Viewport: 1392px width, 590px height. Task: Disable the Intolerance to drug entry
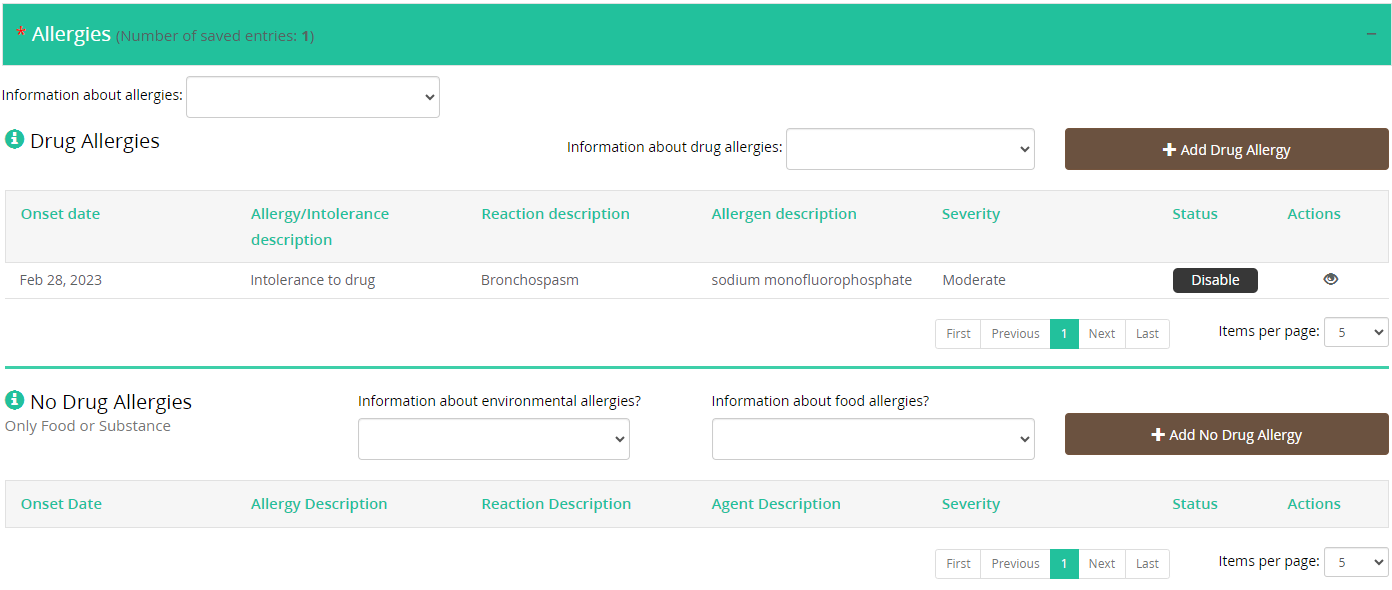[1215, 280]
